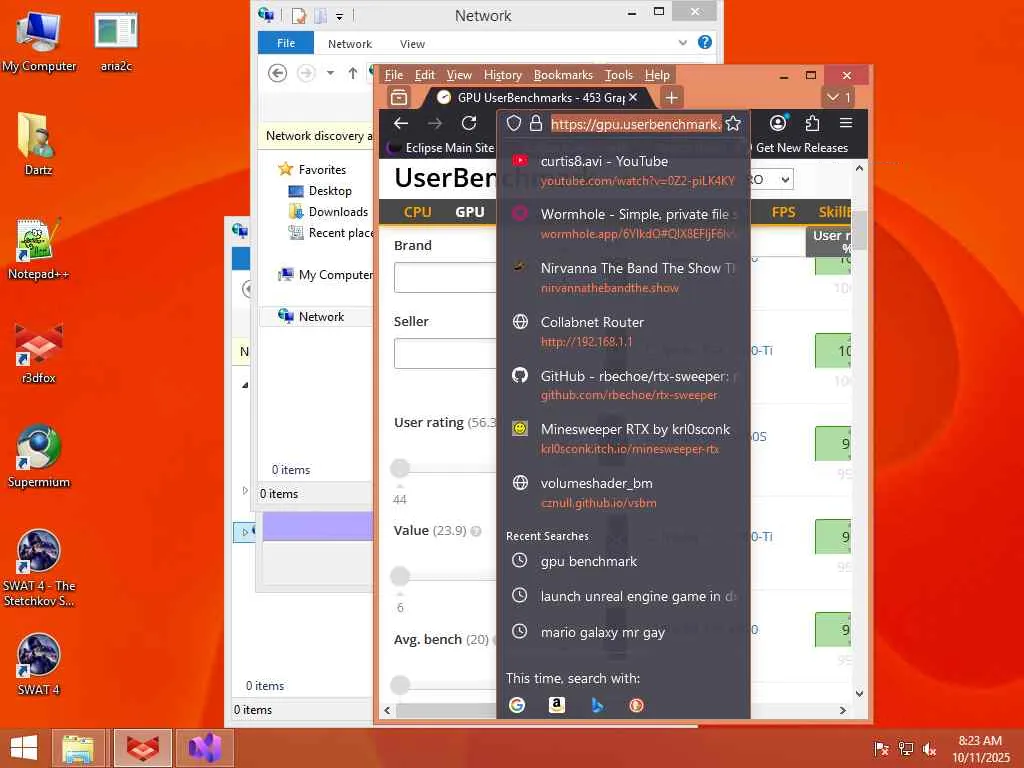
Task: Click the Avg. bench slider handle
Action: tap(400, 684)
